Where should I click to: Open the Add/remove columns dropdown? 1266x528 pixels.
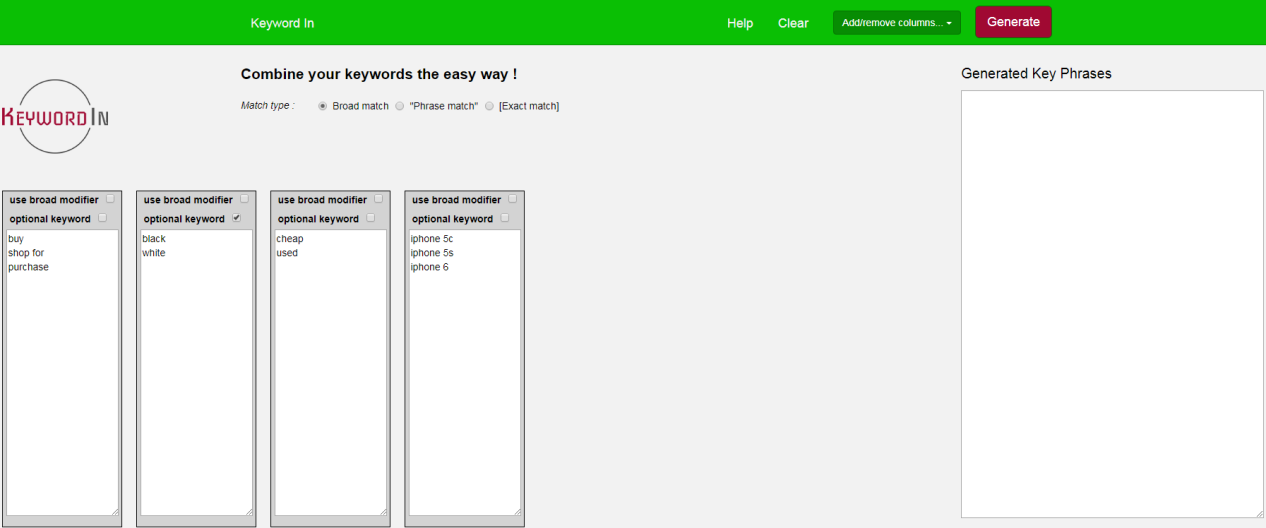tap(897, 23)
